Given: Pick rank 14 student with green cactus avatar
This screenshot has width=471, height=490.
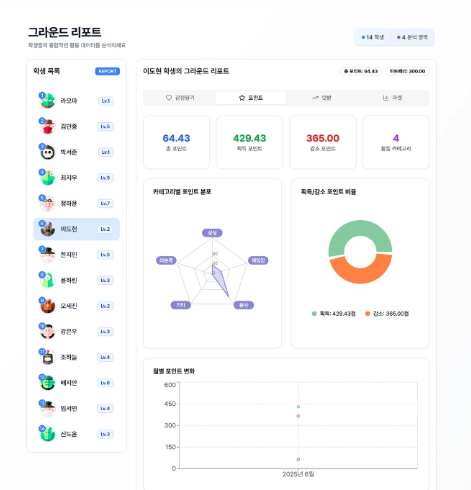Looking at the screenshot, I should 76,434.
